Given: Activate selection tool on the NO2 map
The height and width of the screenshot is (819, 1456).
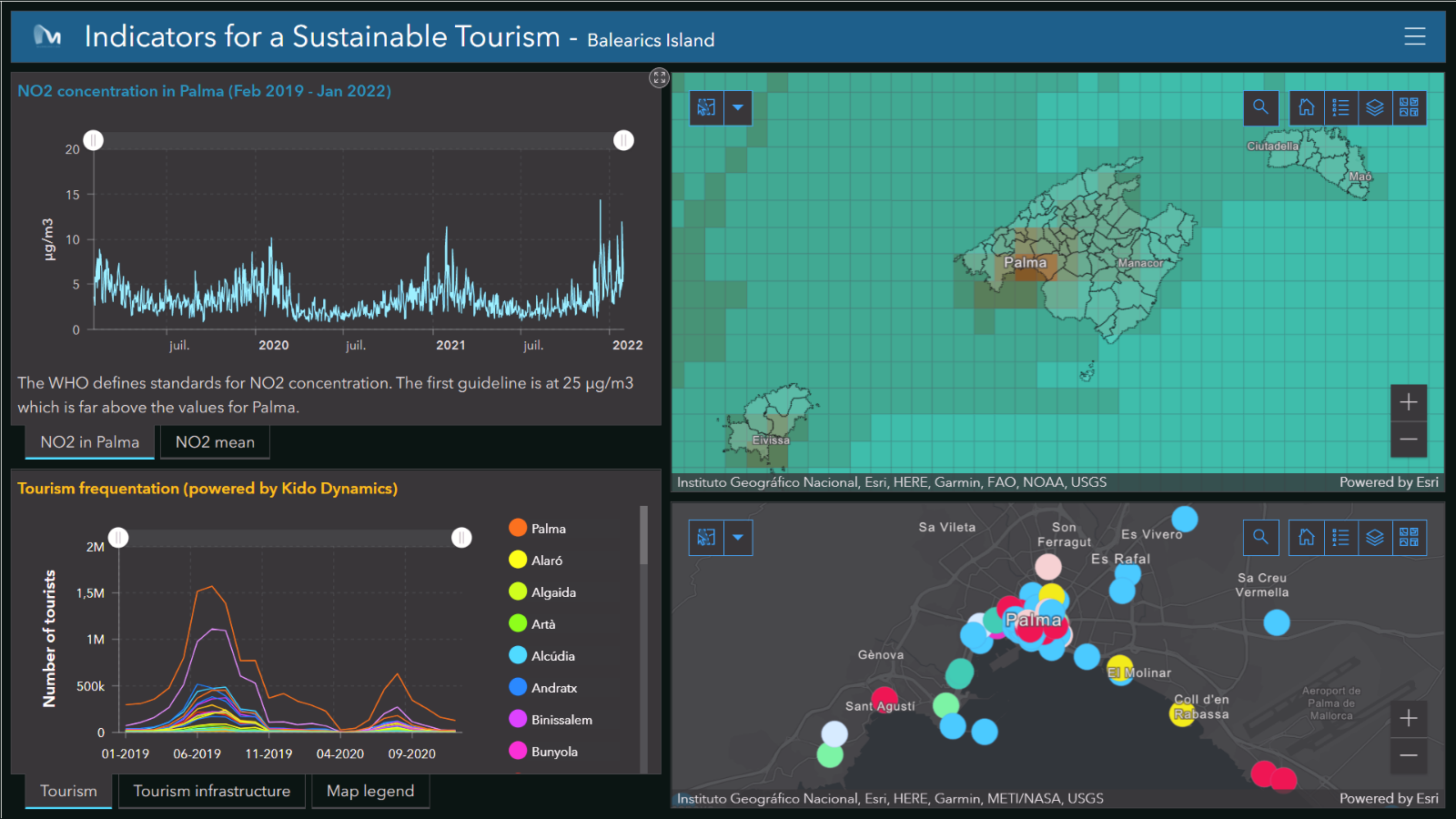Looking at the screenshot, I should pyautogui.click(x=706, y=107).
